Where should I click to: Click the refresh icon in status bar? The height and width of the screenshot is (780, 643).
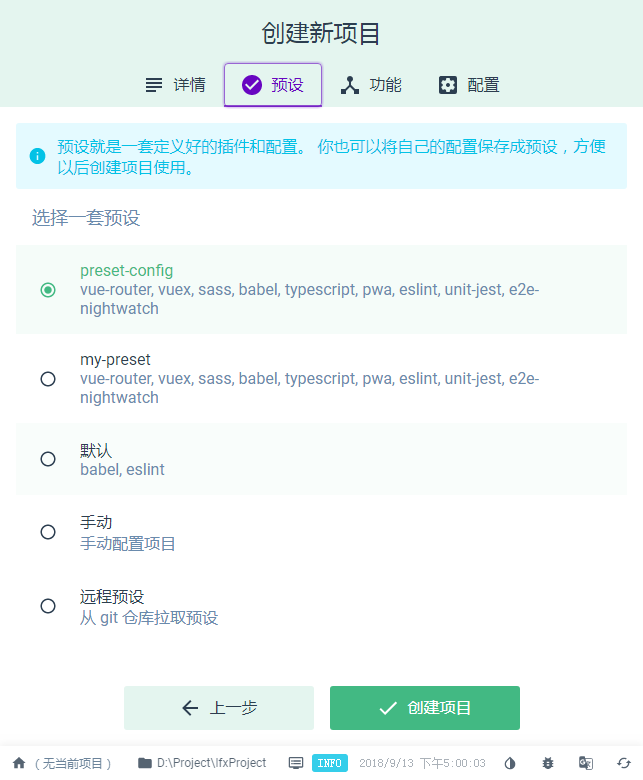coord(623,763)
